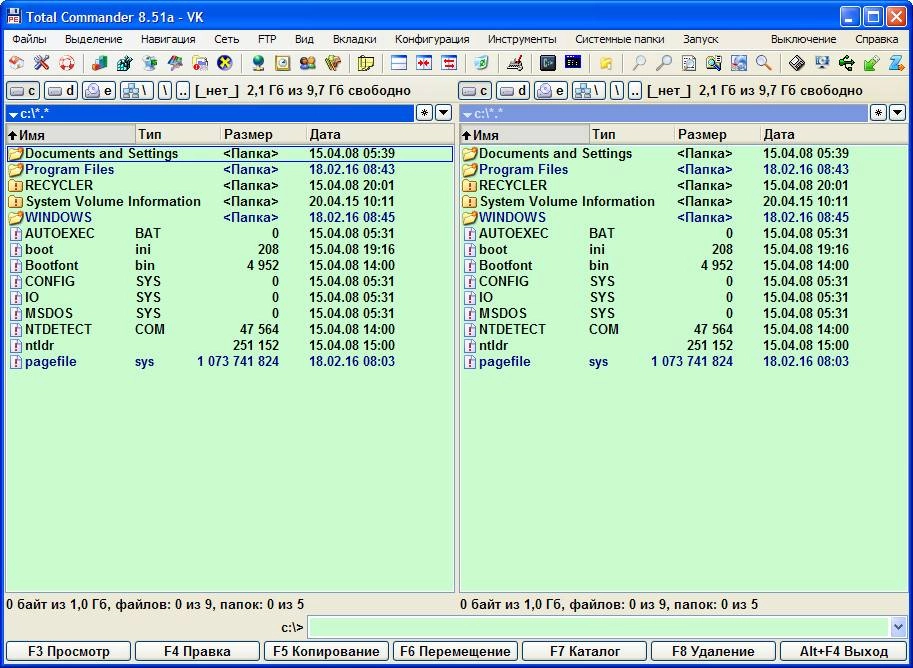
Task: Open left panel directory history dropdown arrow
Action: (444, 113)
